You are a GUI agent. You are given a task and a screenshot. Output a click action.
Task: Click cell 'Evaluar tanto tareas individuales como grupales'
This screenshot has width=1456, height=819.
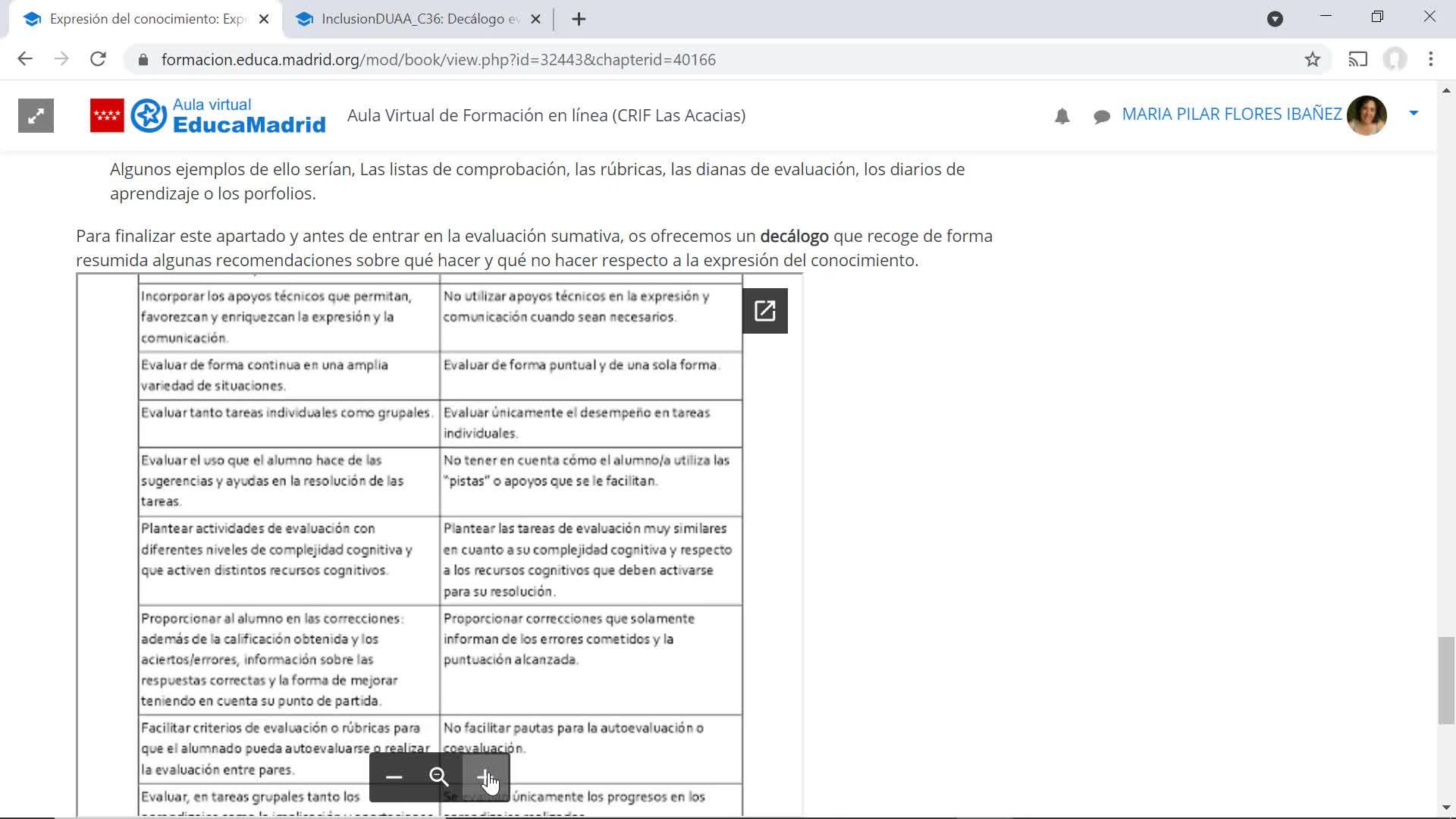coord(289,423)
